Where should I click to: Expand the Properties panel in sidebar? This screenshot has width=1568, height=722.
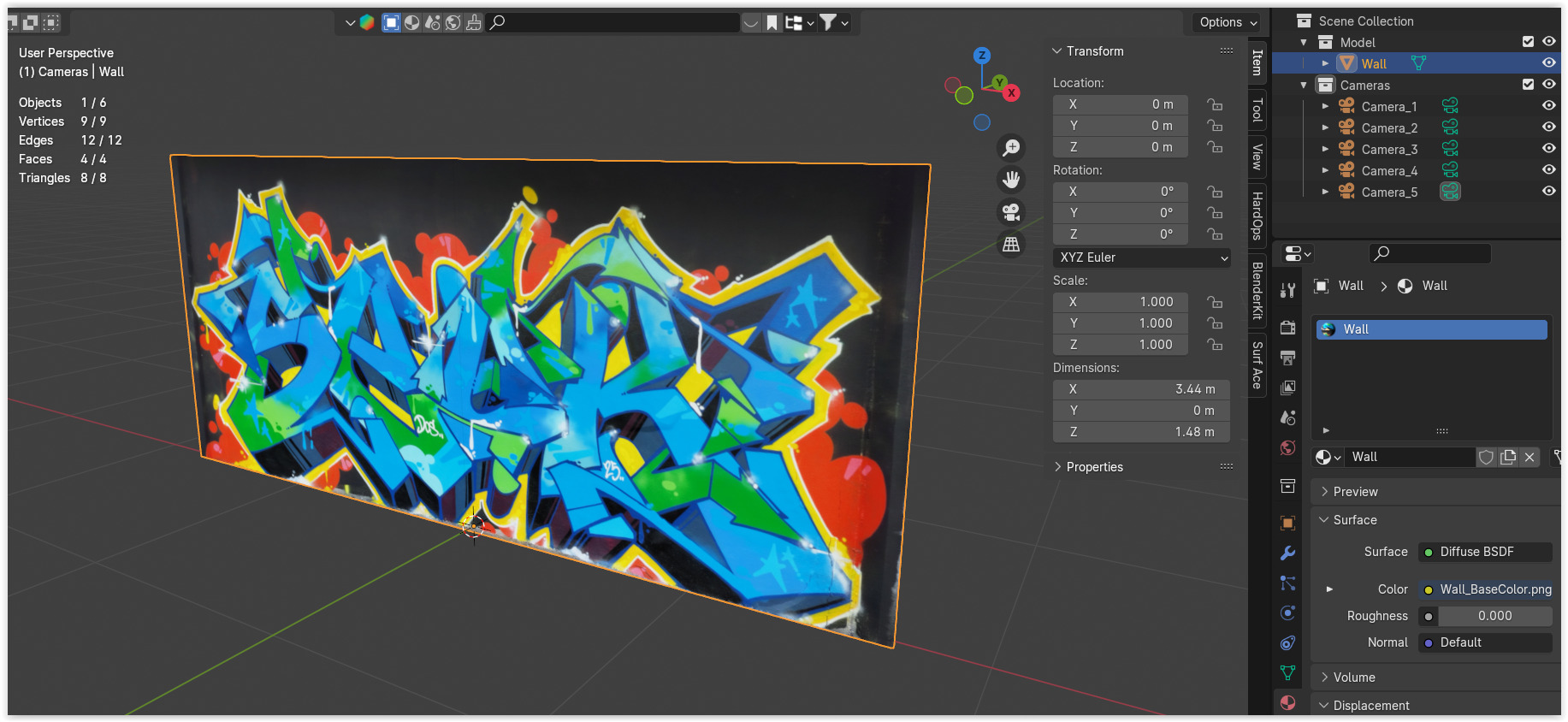click(x=1057, y=467)
